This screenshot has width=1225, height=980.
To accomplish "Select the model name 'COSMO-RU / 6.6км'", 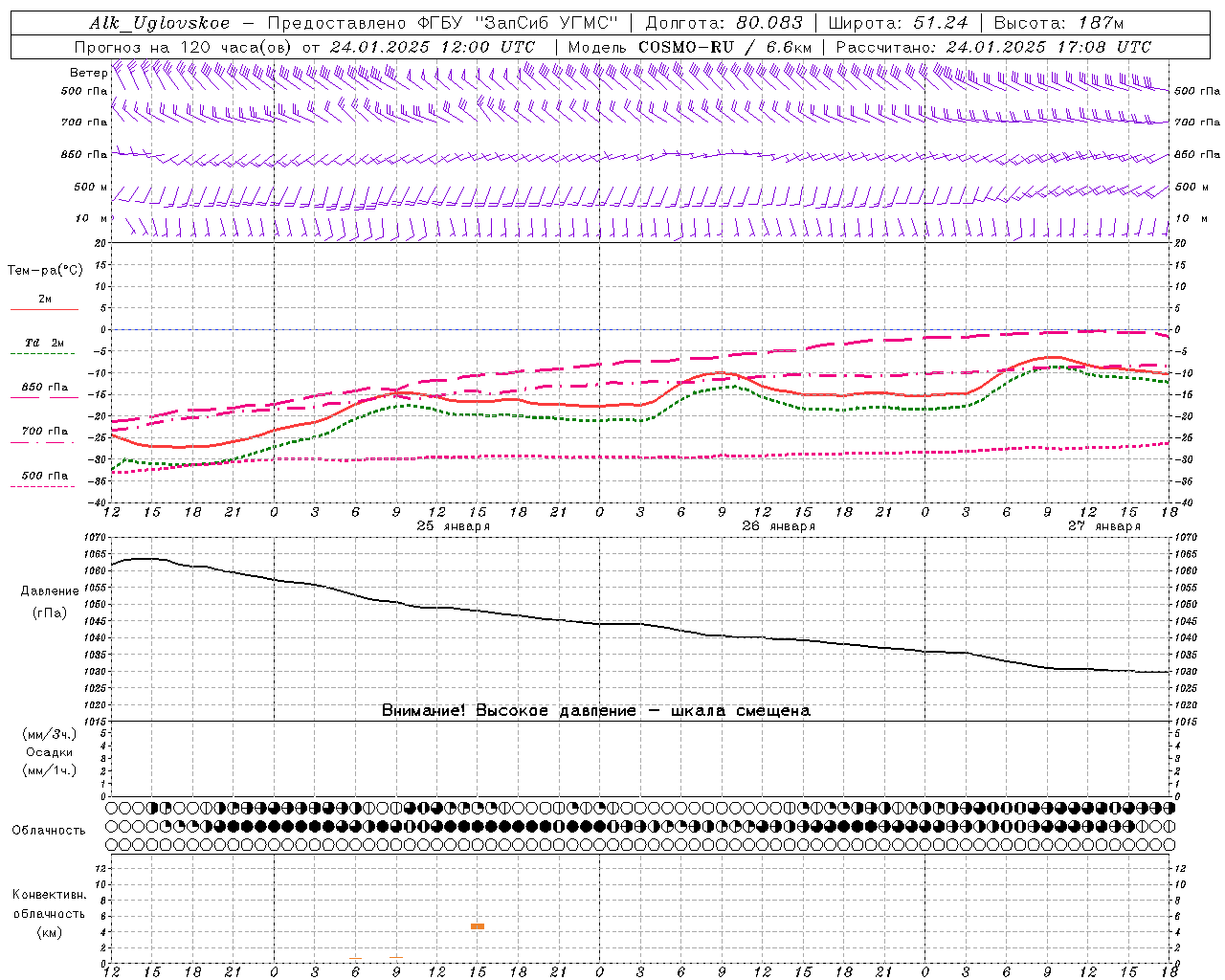I will coord(724,47).
